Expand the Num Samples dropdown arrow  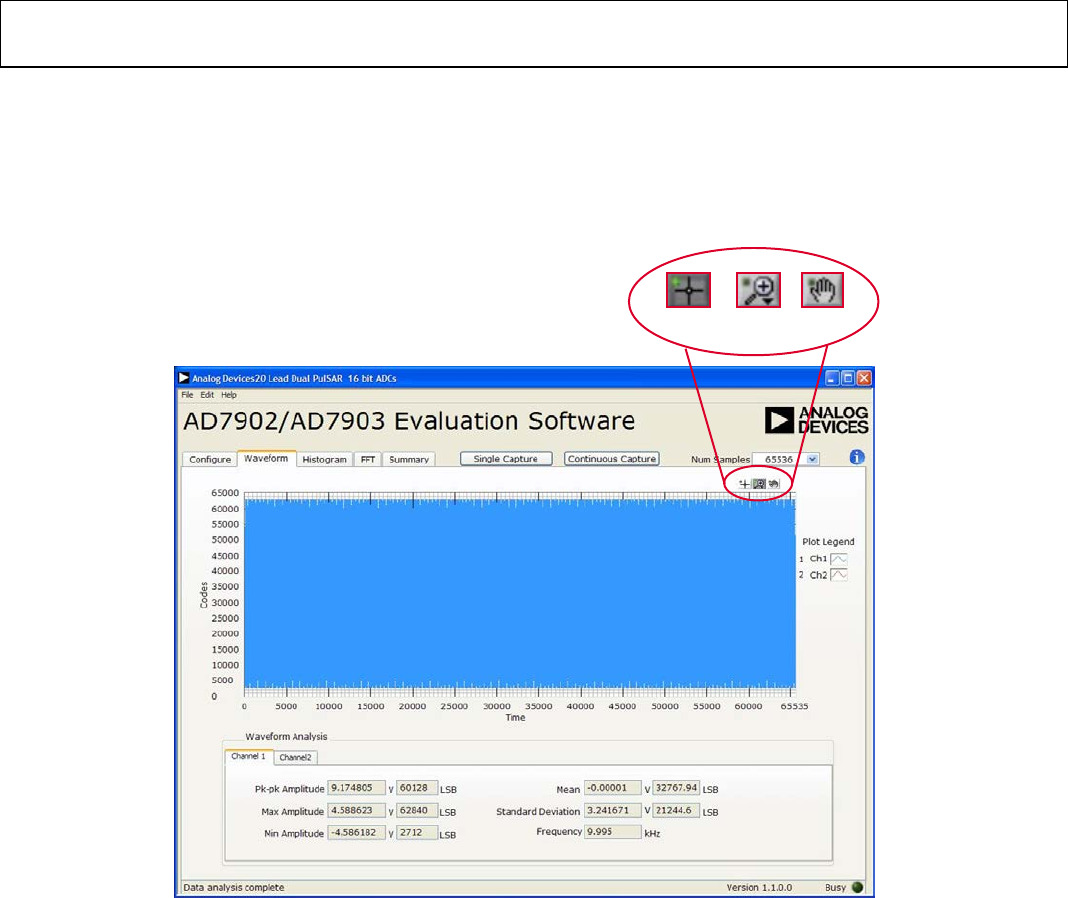tap(812, 459)
